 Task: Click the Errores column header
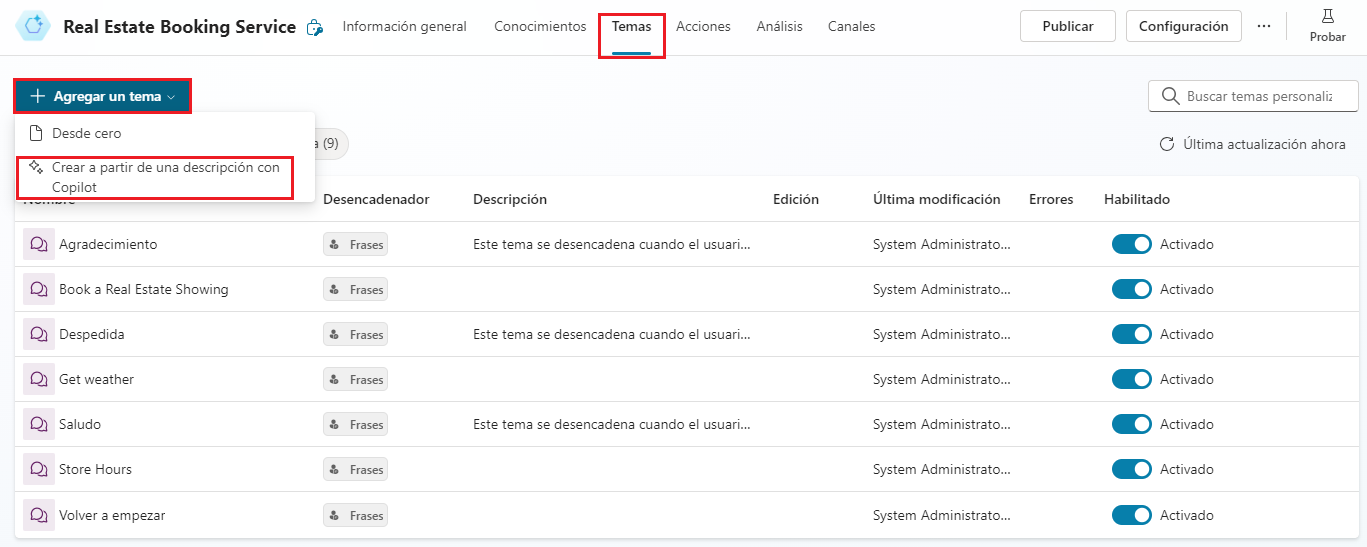(x=1051, y=199)
